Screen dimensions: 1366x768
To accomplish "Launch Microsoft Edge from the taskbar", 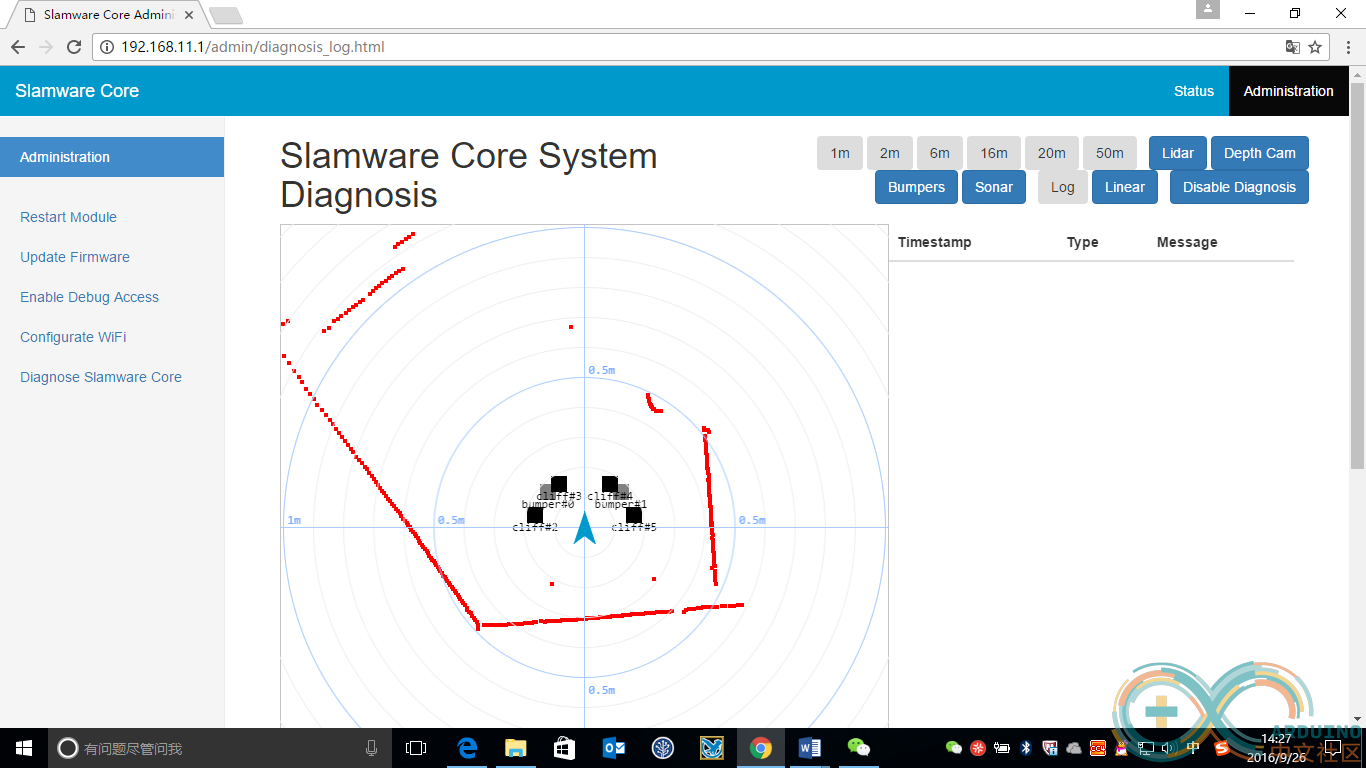I will coord(467,748).
